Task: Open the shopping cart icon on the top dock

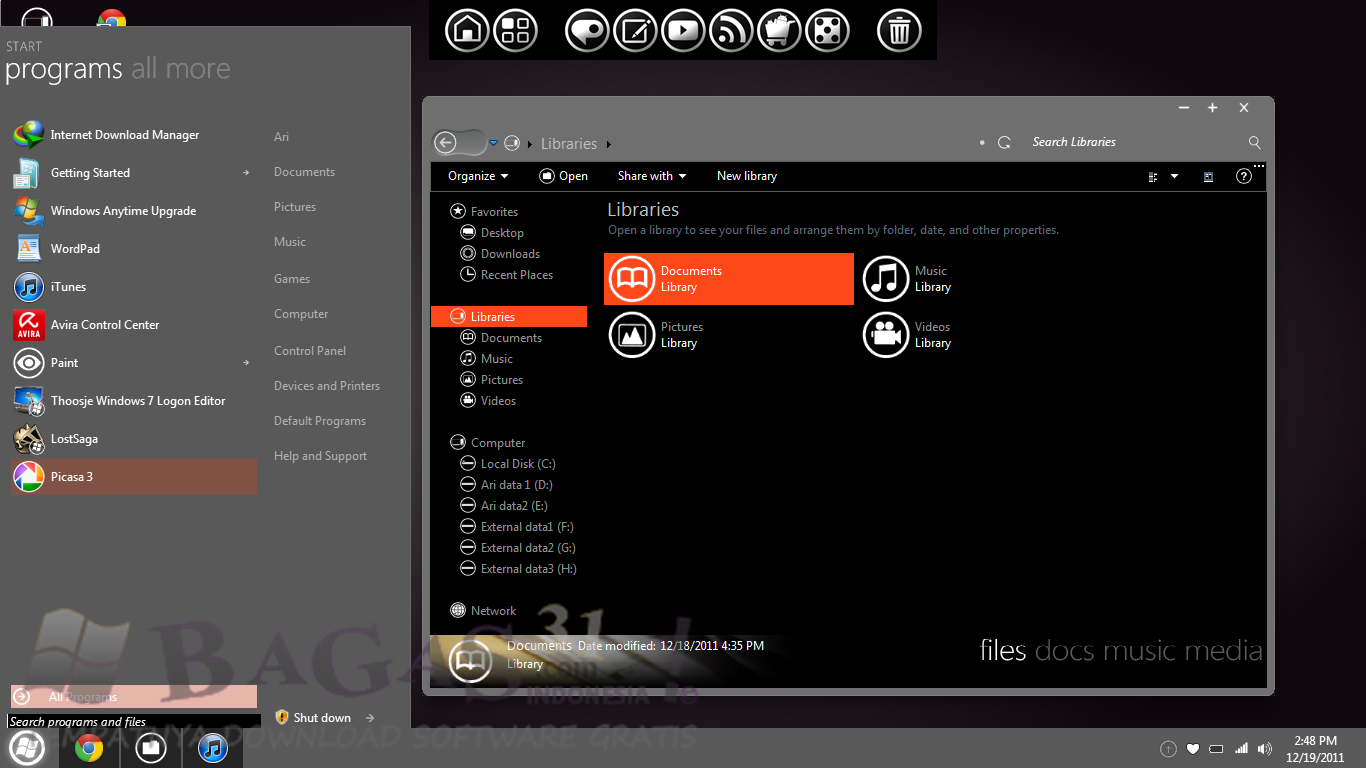Action: coord(779,30)
